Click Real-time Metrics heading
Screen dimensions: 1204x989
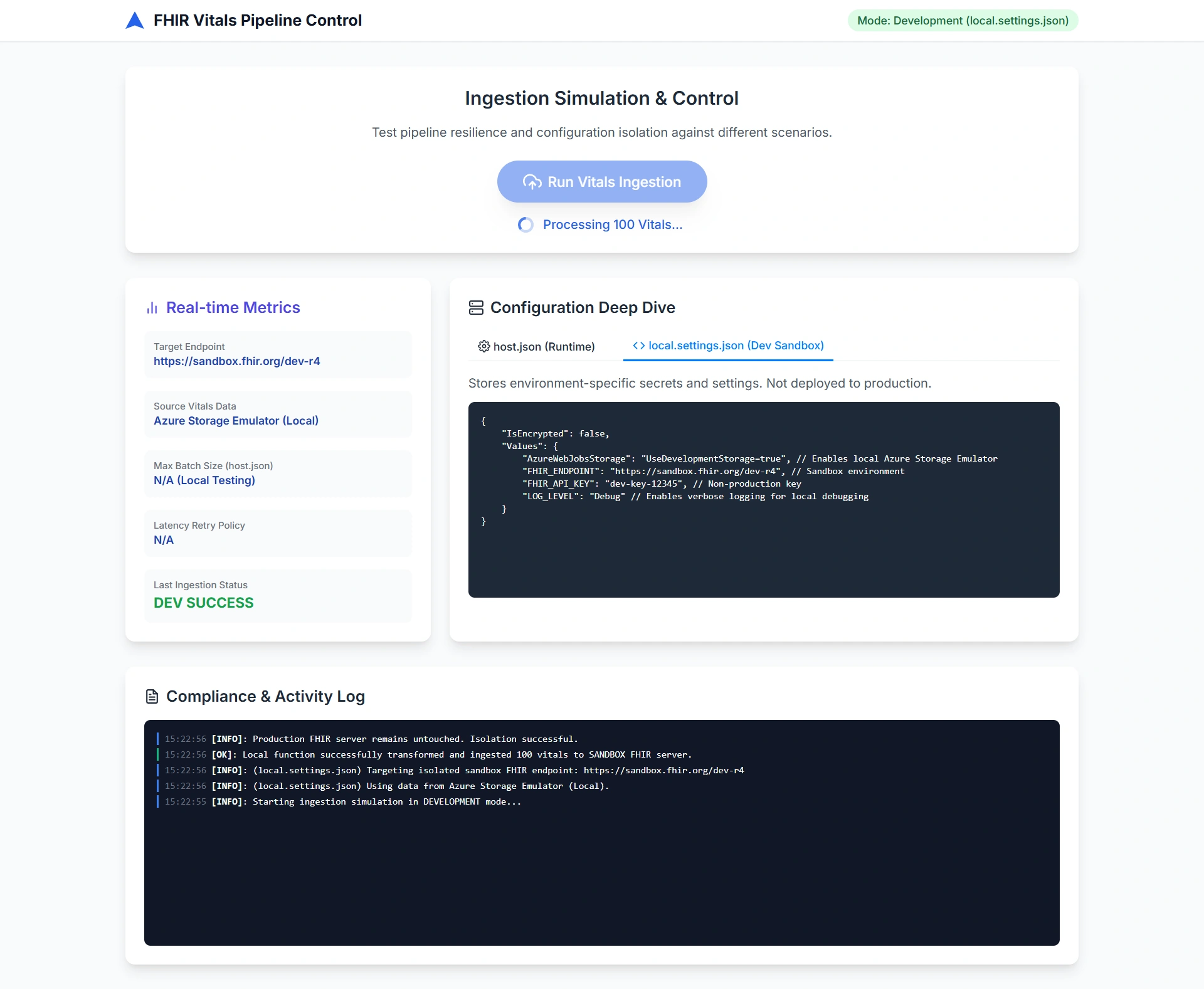pos(233,307)
